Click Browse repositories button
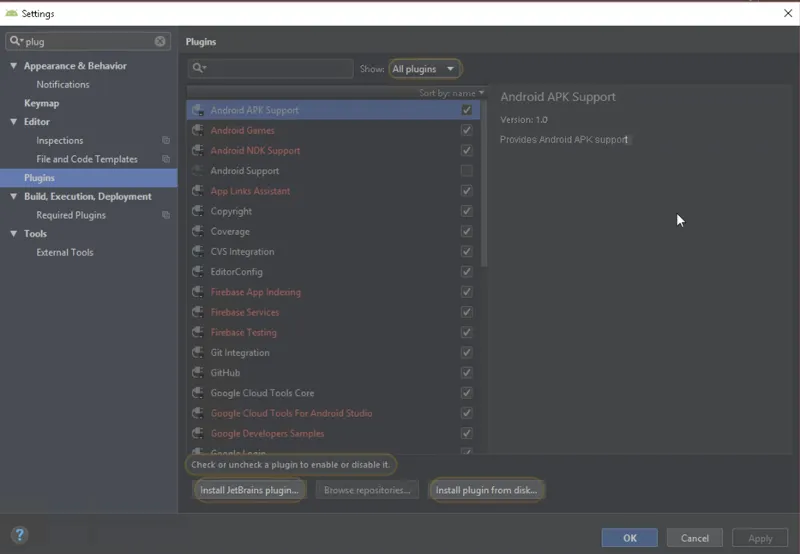This screenshot has height=554, width=800. coord(367,490)
